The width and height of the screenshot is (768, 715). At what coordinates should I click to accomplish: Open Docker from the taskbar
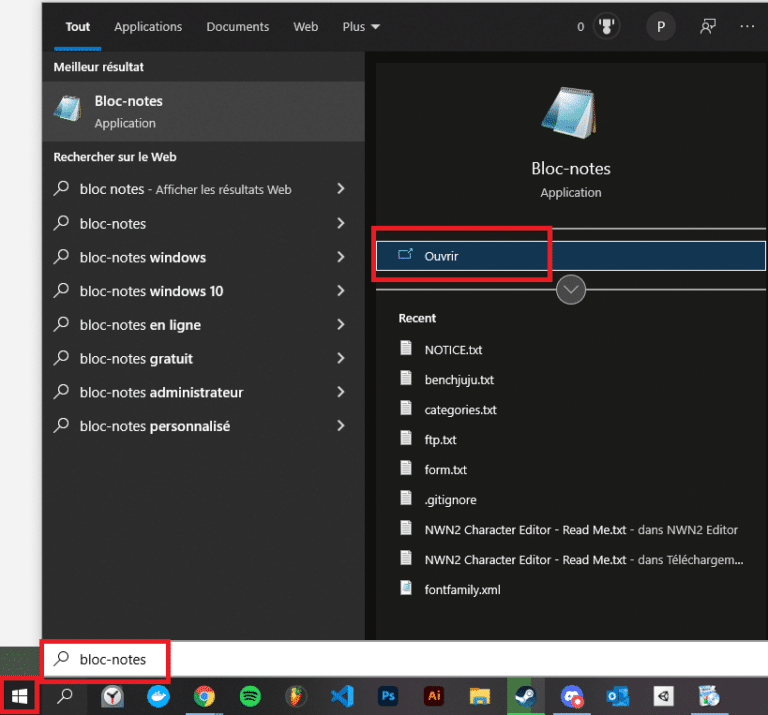click(158, 696)
